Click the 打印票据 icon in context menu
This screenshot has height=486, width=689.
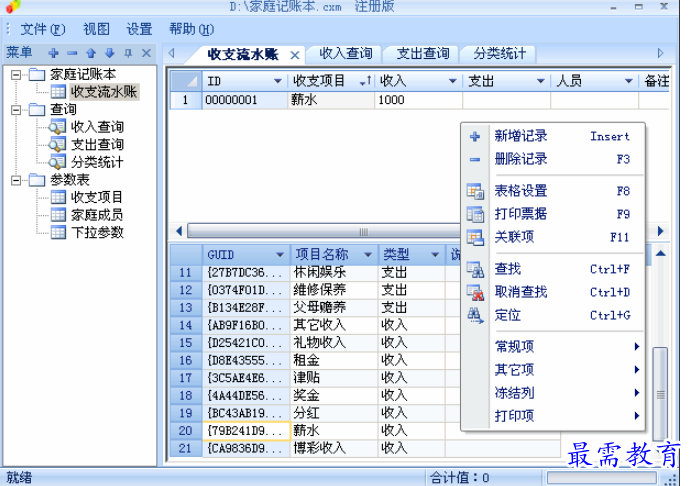[x=475, y=214]
